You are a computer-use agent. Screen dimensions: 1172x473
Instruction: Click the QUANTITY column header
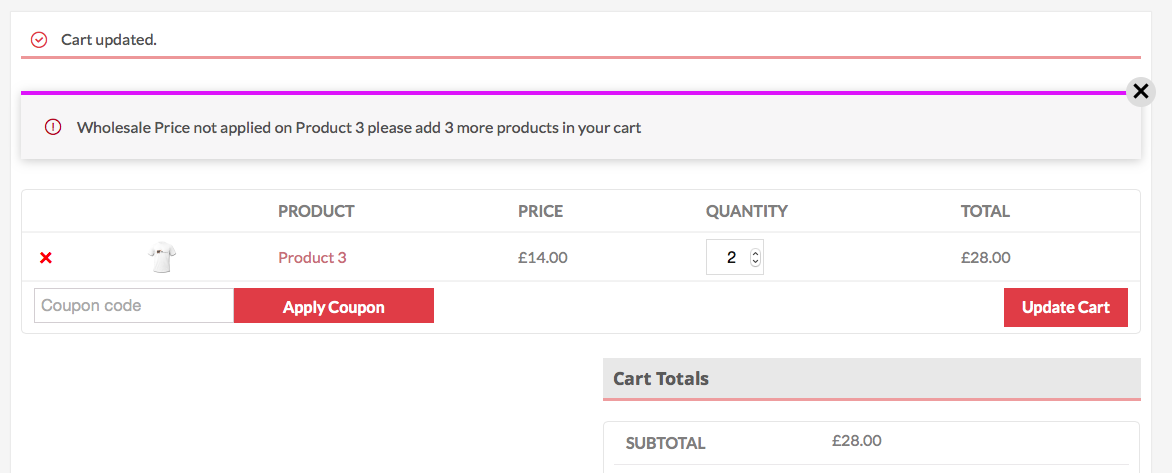click(x=747, y=211)
